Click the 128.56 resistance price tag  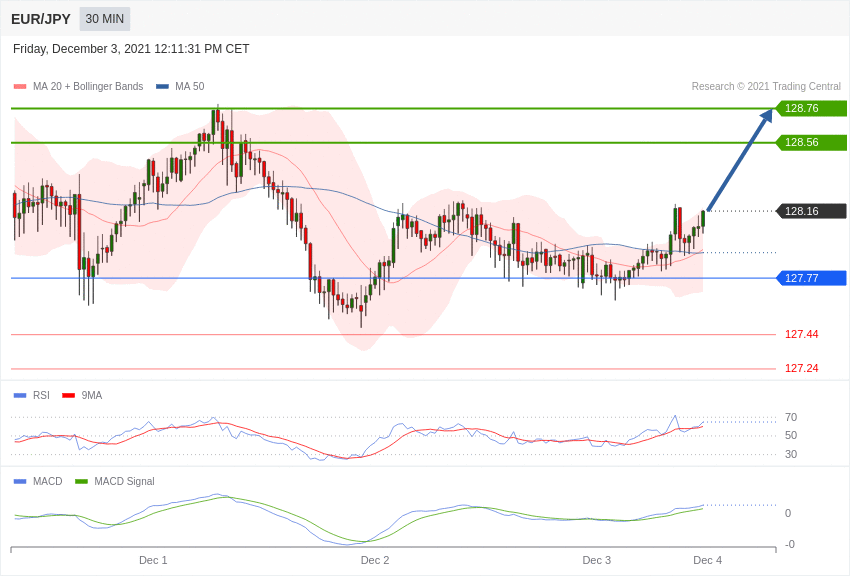(x=812, y=143)
